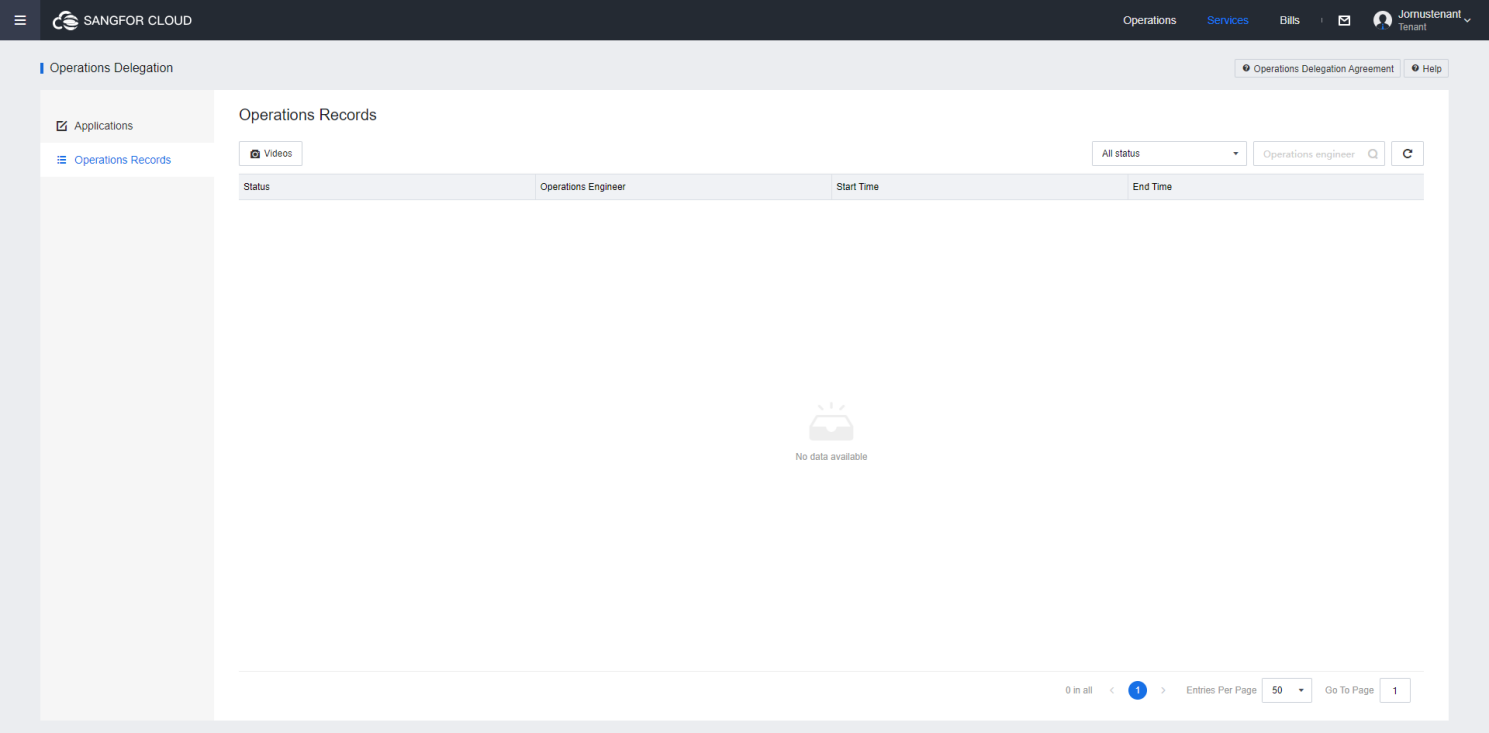This screenshot has height=733, width=1489.
Task: Click the Status column header
Action: [x=387, y=187]
